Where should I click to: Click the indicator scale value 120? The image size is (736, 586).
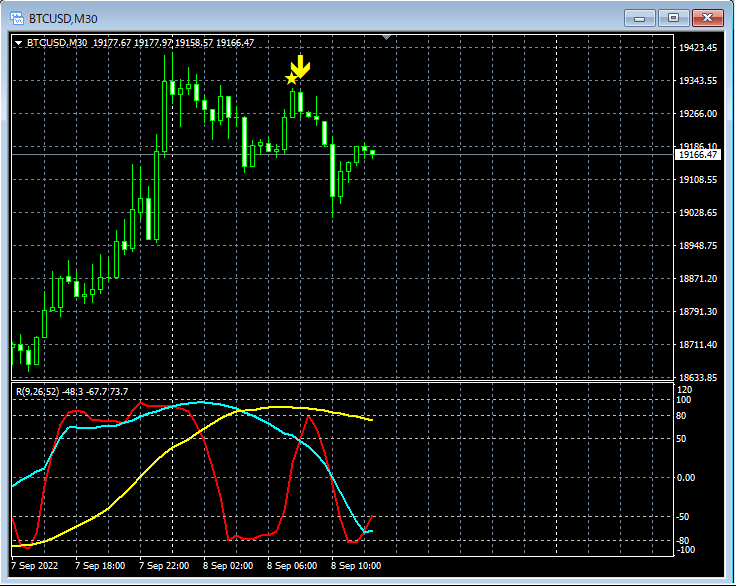click(x=684, y=390)
